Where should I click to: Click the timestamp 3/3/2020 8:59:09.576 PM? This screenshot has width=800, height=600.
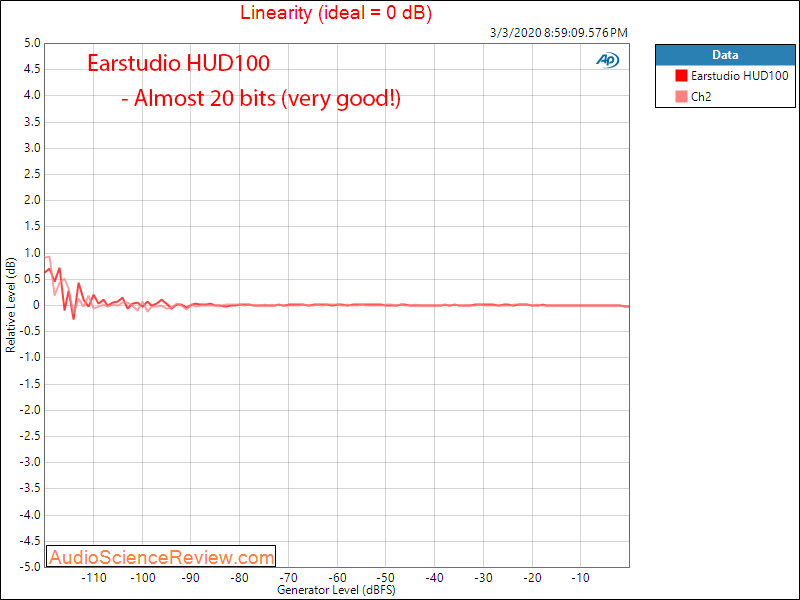point(559,33)
